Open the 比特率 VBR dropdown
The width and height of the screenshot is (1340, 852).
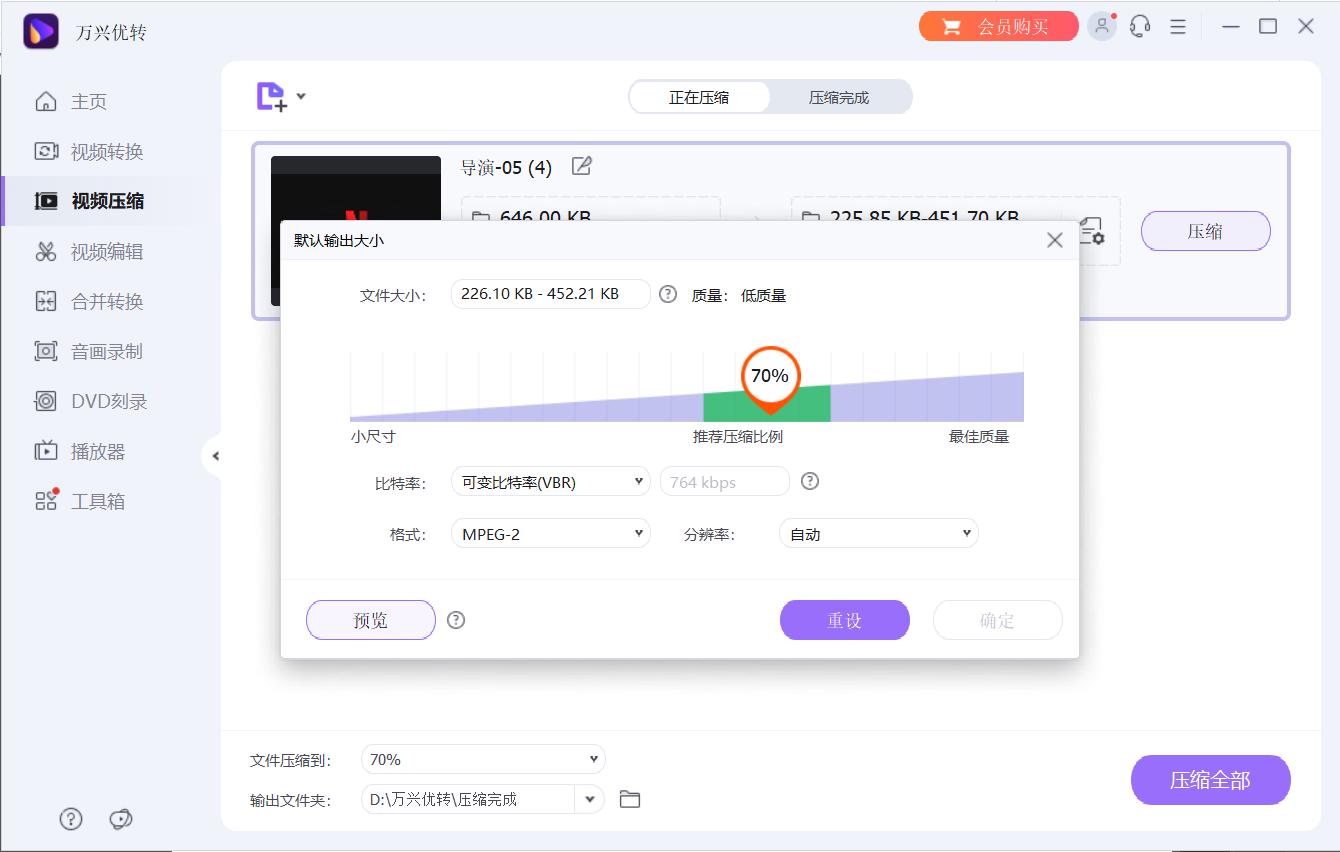click(x=550, y=481)
